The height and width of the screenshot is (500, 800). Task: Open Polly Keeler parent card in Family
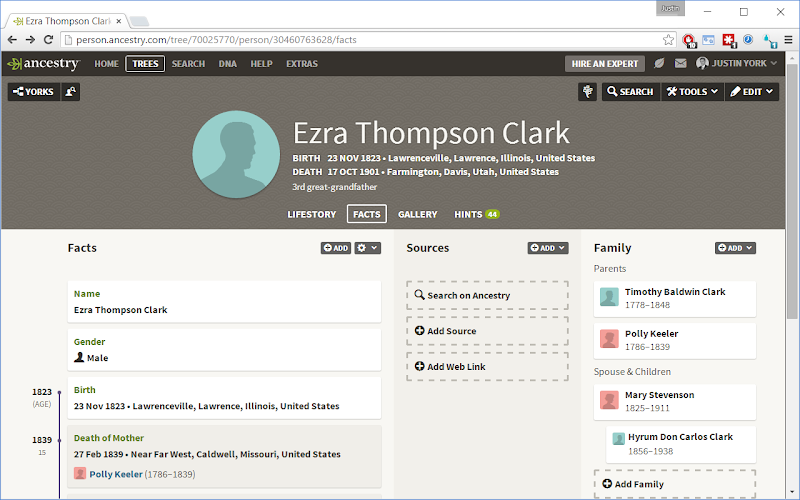tap(674, 340)
